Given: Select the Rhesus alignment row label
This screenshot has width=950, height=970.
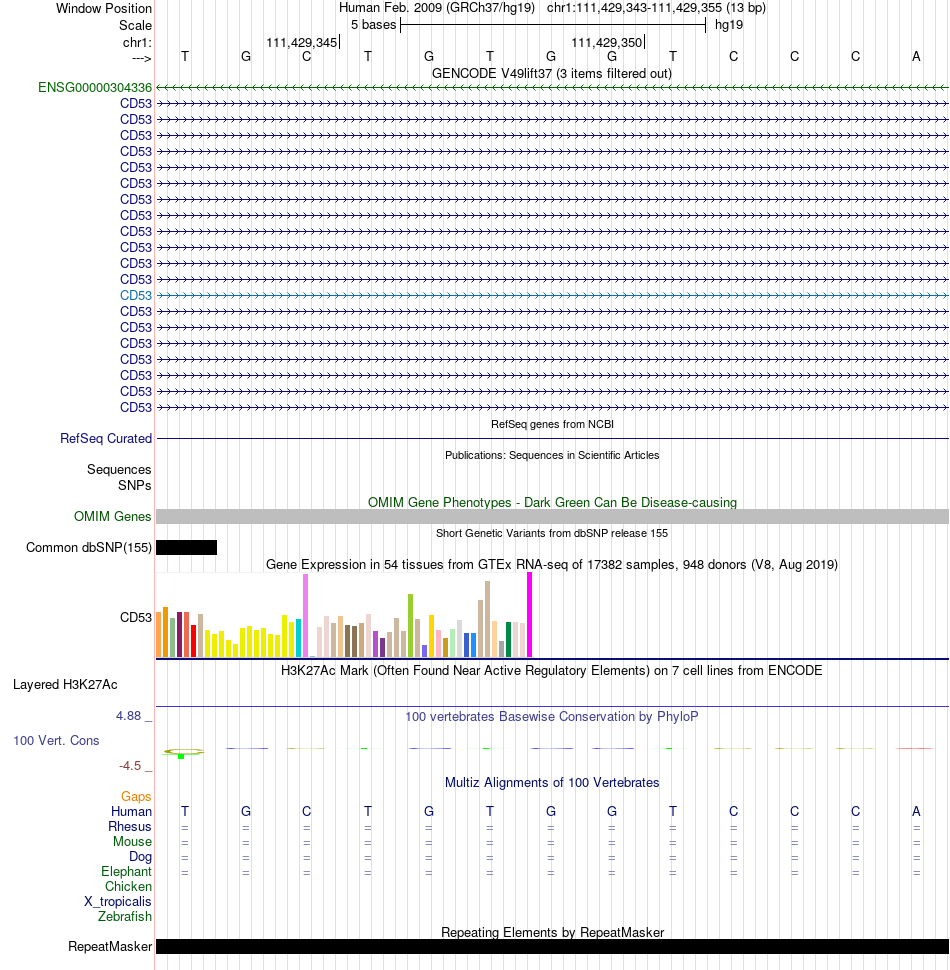Looking at the screenshot, I should pyautogui.click(x=129, y=826).
